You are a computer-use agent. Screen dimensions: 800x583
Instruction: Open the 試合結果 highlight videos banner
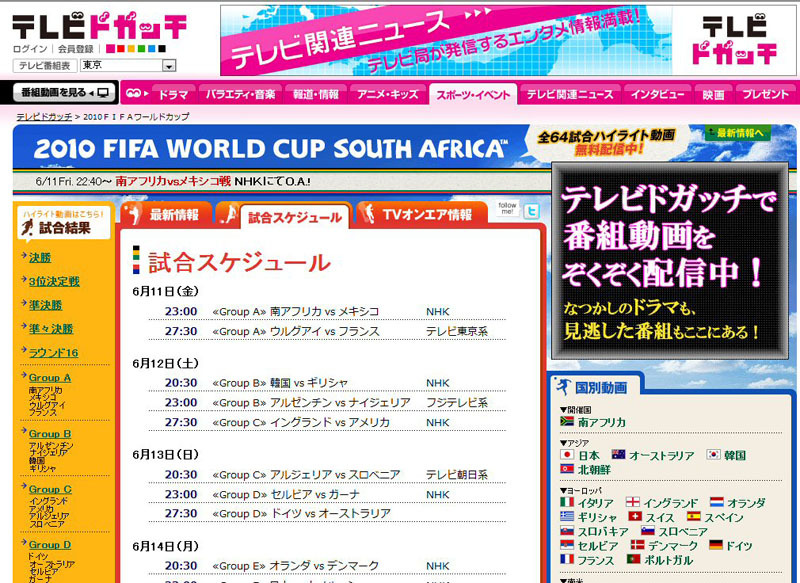(x=64, y=223)
